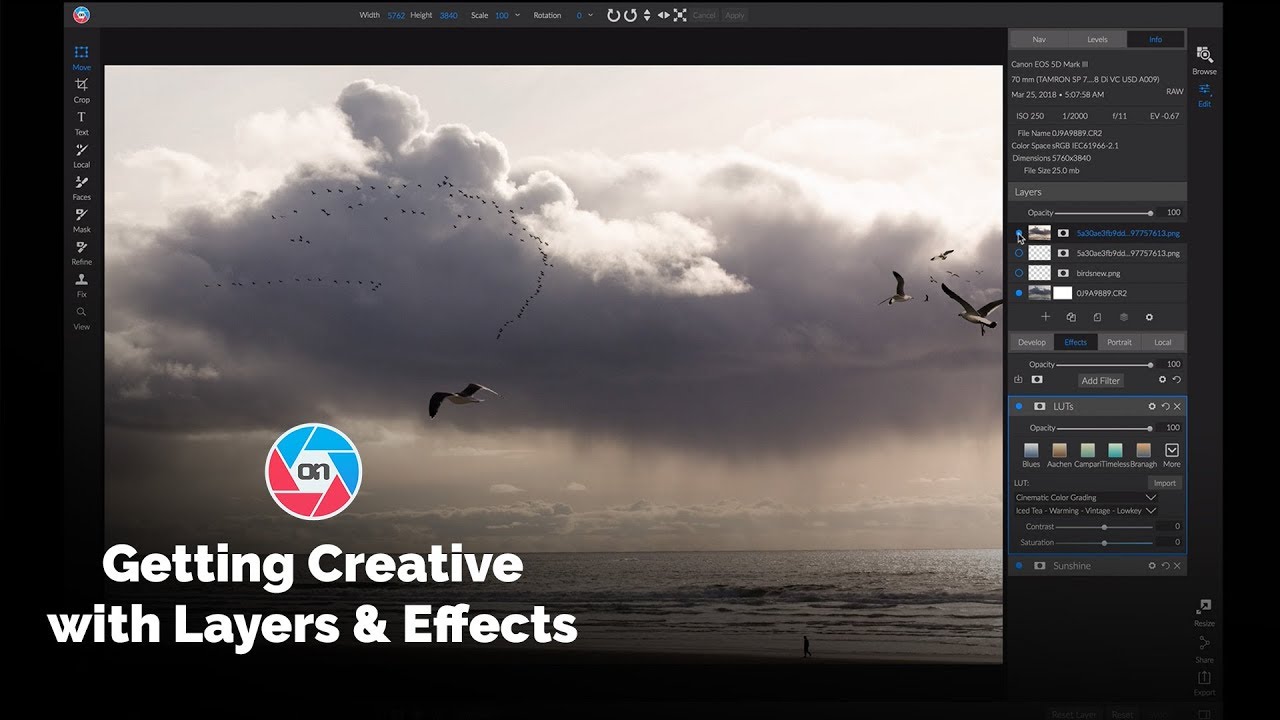Switch to the Nav tab
The width and height of the screenshot is (1280, 720).
tap(1039, 39)
